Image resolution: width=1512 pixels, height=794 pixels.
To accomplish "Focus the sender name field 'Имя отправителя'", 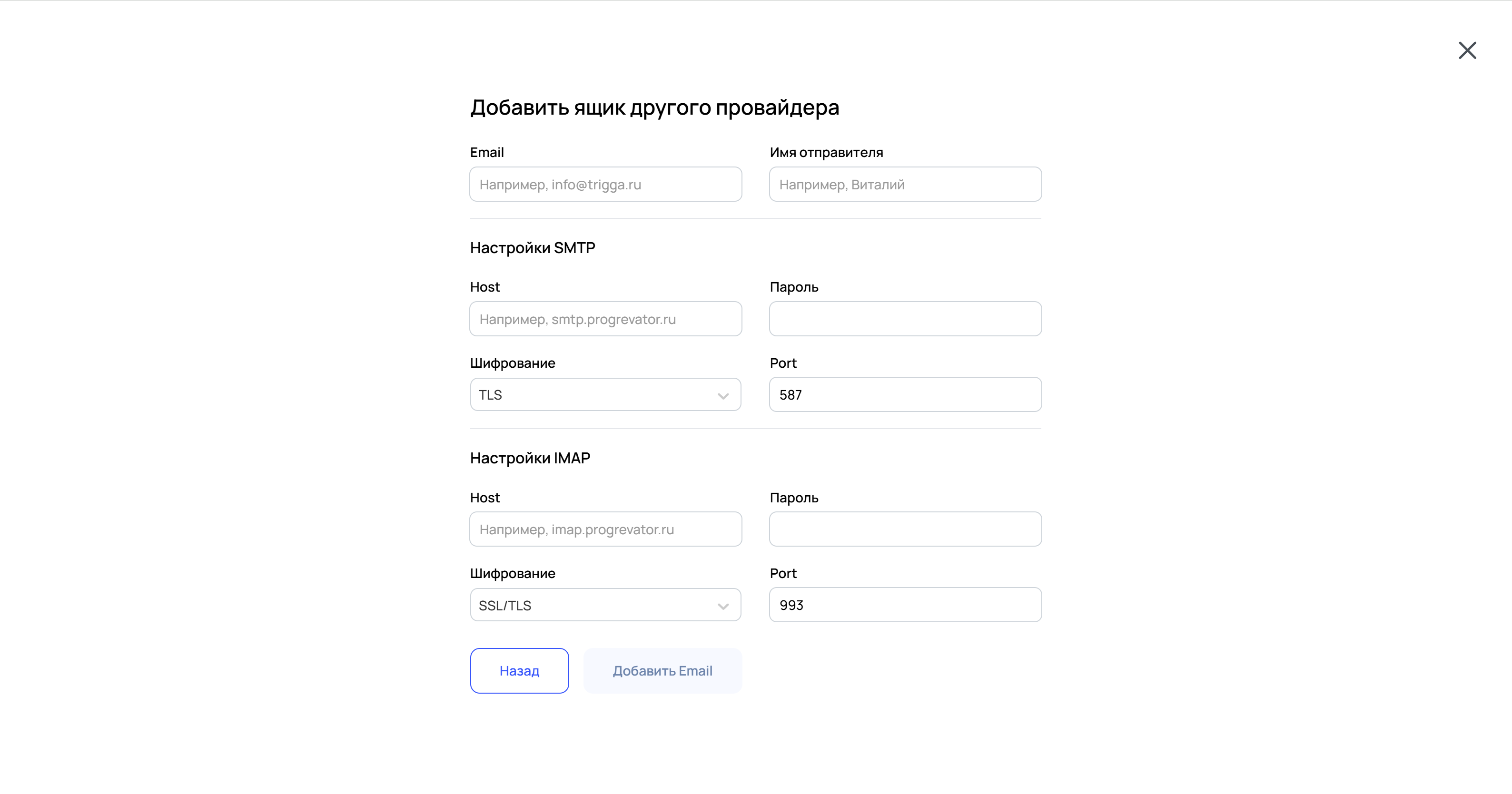I will click(x=905, y=184).
